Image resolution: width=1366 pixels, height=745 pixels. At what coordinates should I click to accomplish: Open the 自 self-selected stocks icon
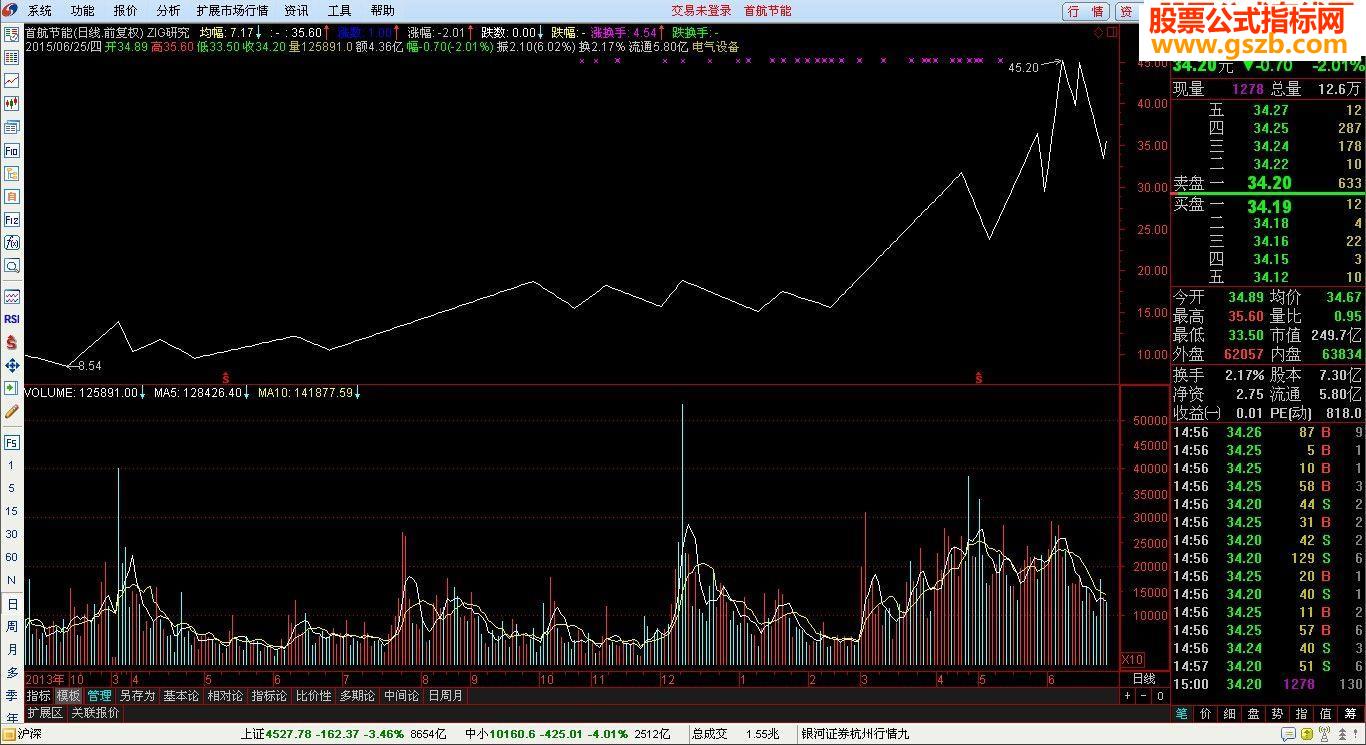[x=12, y=196]
